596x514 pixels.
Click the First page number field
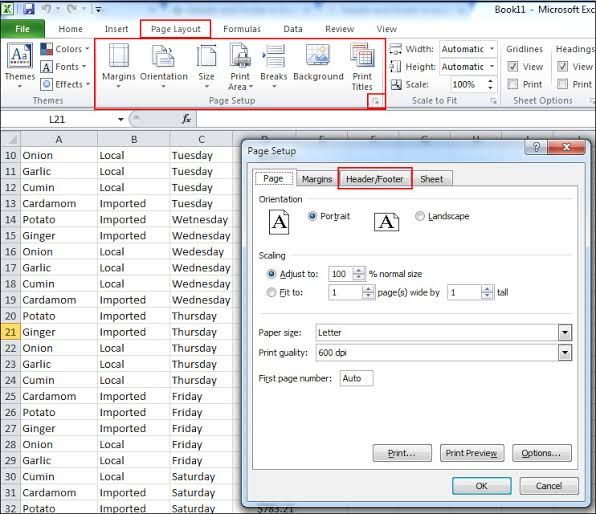click(x=357, y=378)
